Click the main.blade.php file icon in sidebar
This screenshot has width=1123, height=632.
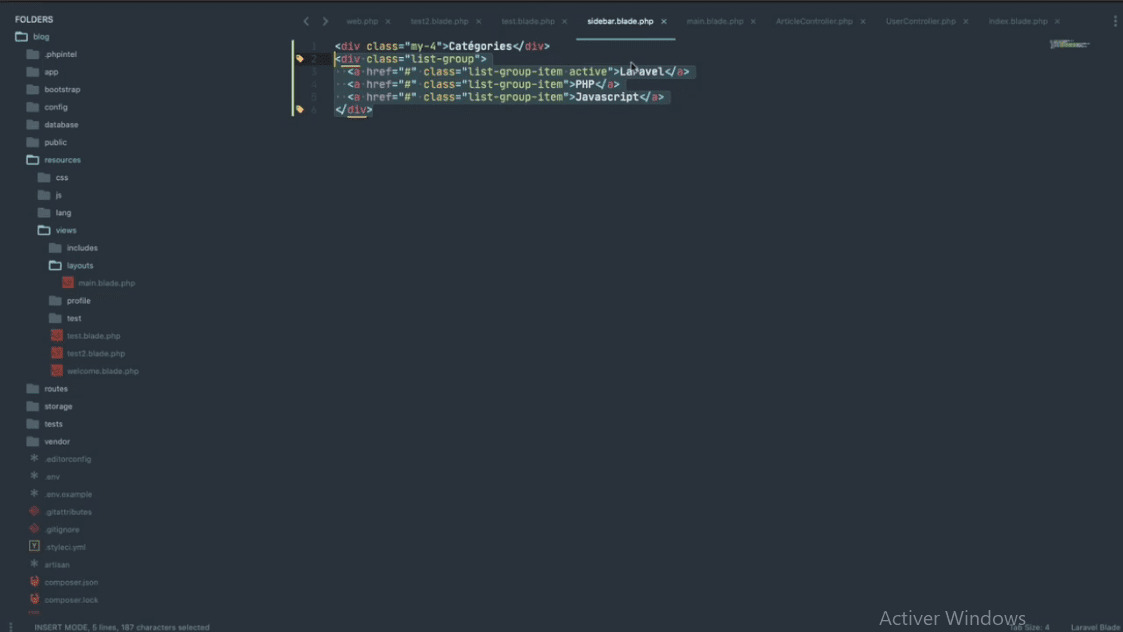click(x=68, y=283)
